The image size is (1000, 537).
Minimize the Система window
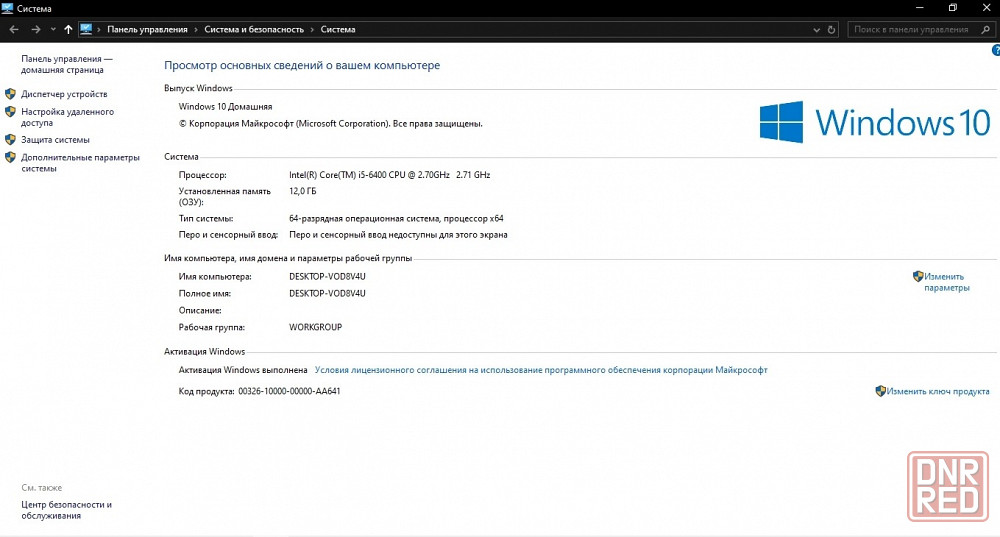pyautogui.click(x=919, y=8)
